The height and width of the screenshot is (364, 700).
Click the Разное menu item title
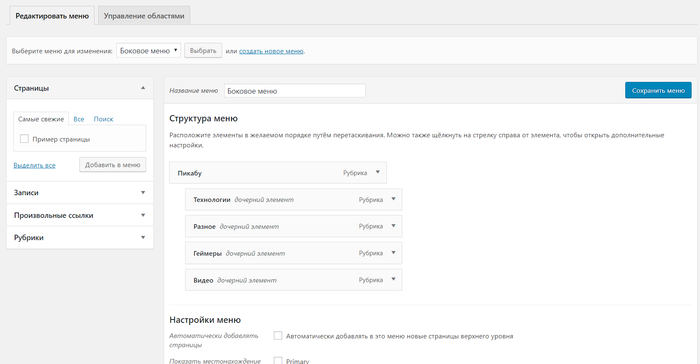[204, 226]
